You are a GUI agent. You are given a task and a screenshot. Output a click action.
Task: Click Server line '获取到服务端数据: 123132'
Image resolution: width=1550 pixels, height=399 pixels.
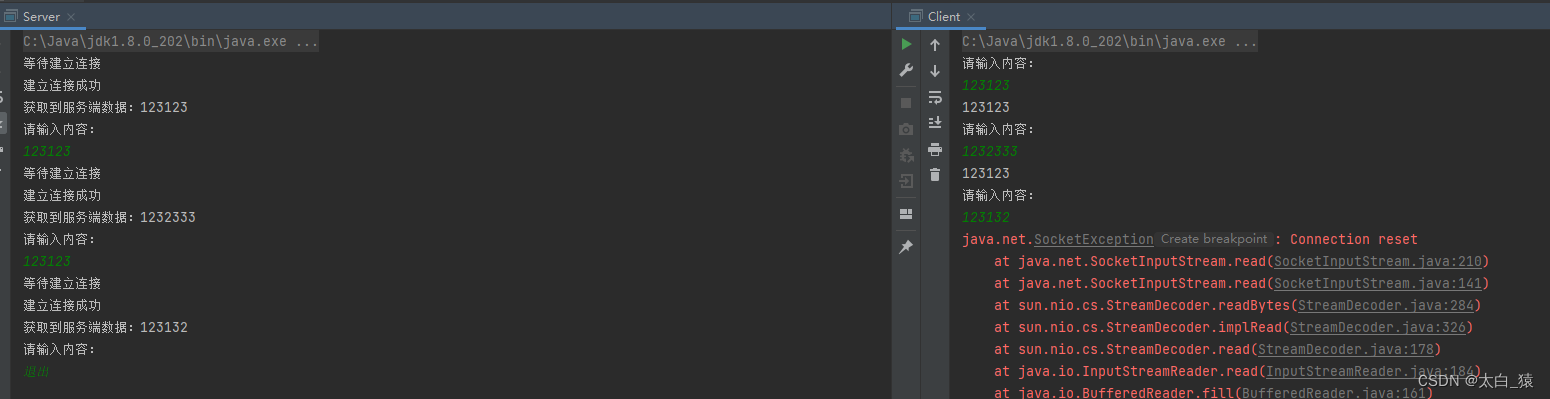[106, 327]
